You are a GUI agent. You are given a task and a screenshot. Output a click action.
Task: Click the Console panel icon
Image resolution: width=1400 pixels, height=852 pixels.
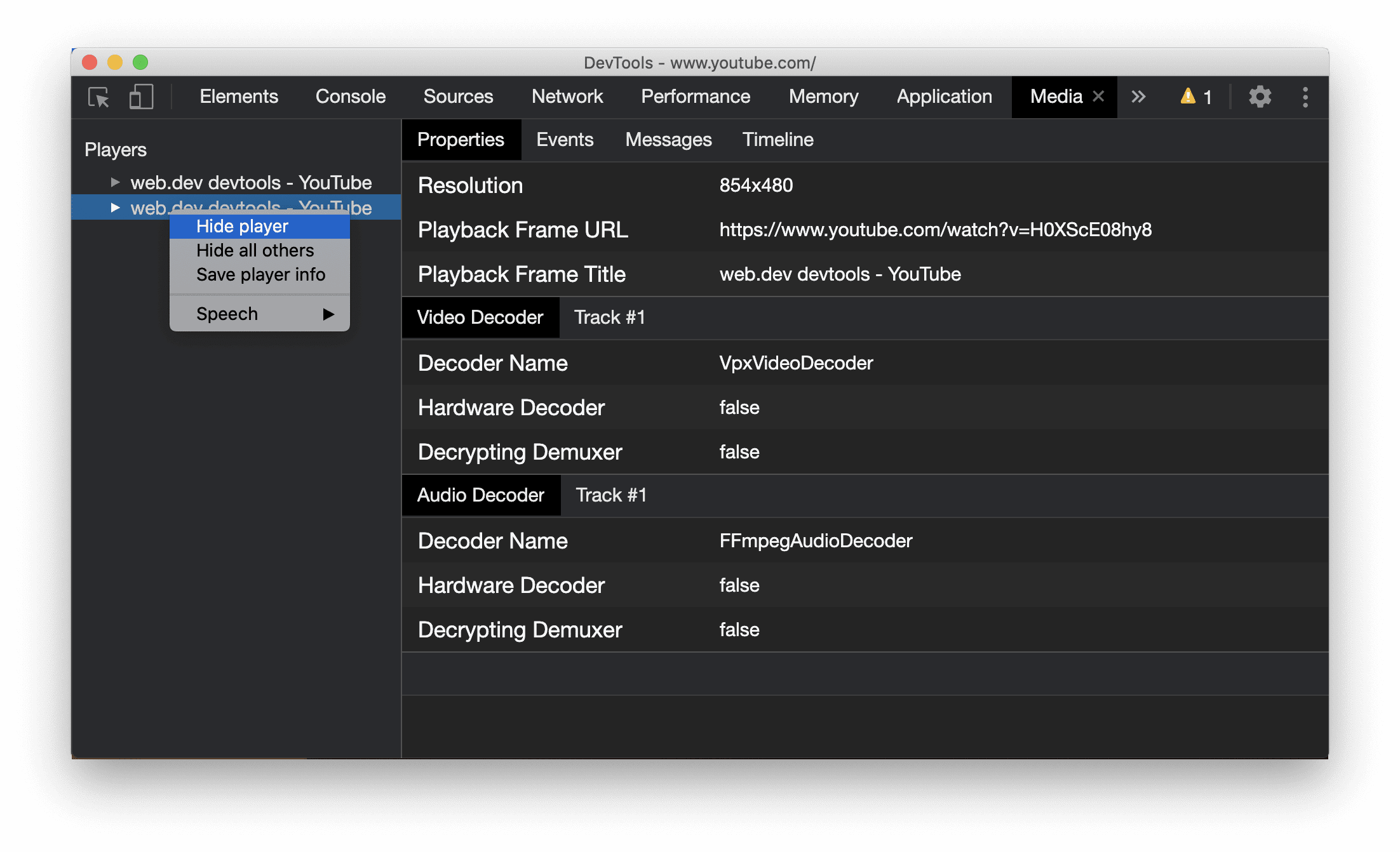[x=350, y=97]
